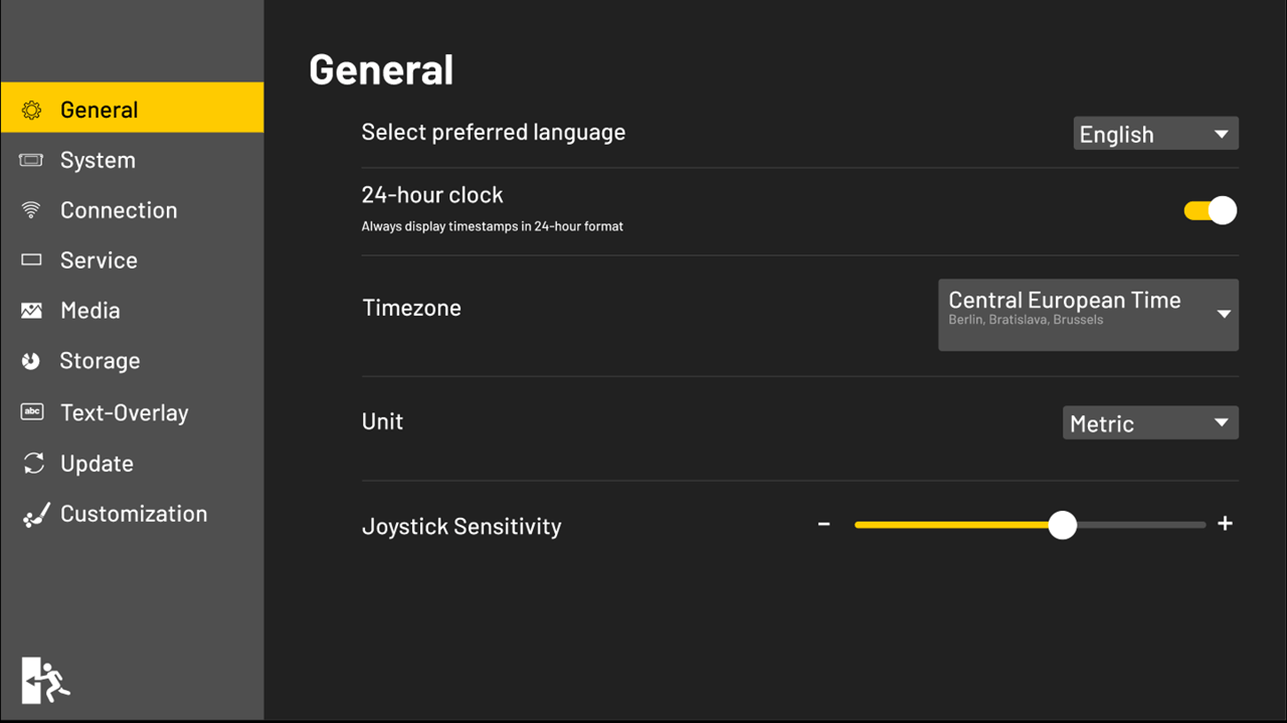The width and height of the screenshot is (1287, 723).
Task: Click the Joystick Sensitivity slider handle
Action: 1062,525
